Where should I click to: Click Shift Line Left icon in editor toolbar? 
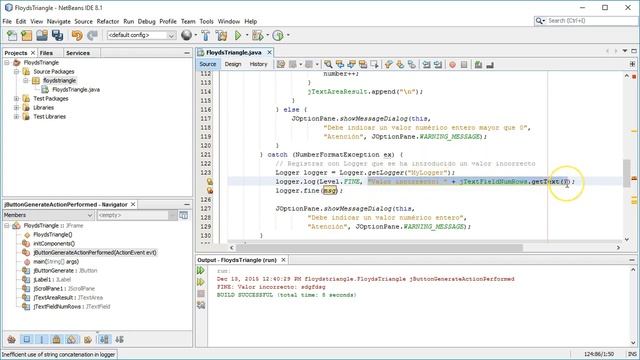pyautogui.click(x=426, y=64)
